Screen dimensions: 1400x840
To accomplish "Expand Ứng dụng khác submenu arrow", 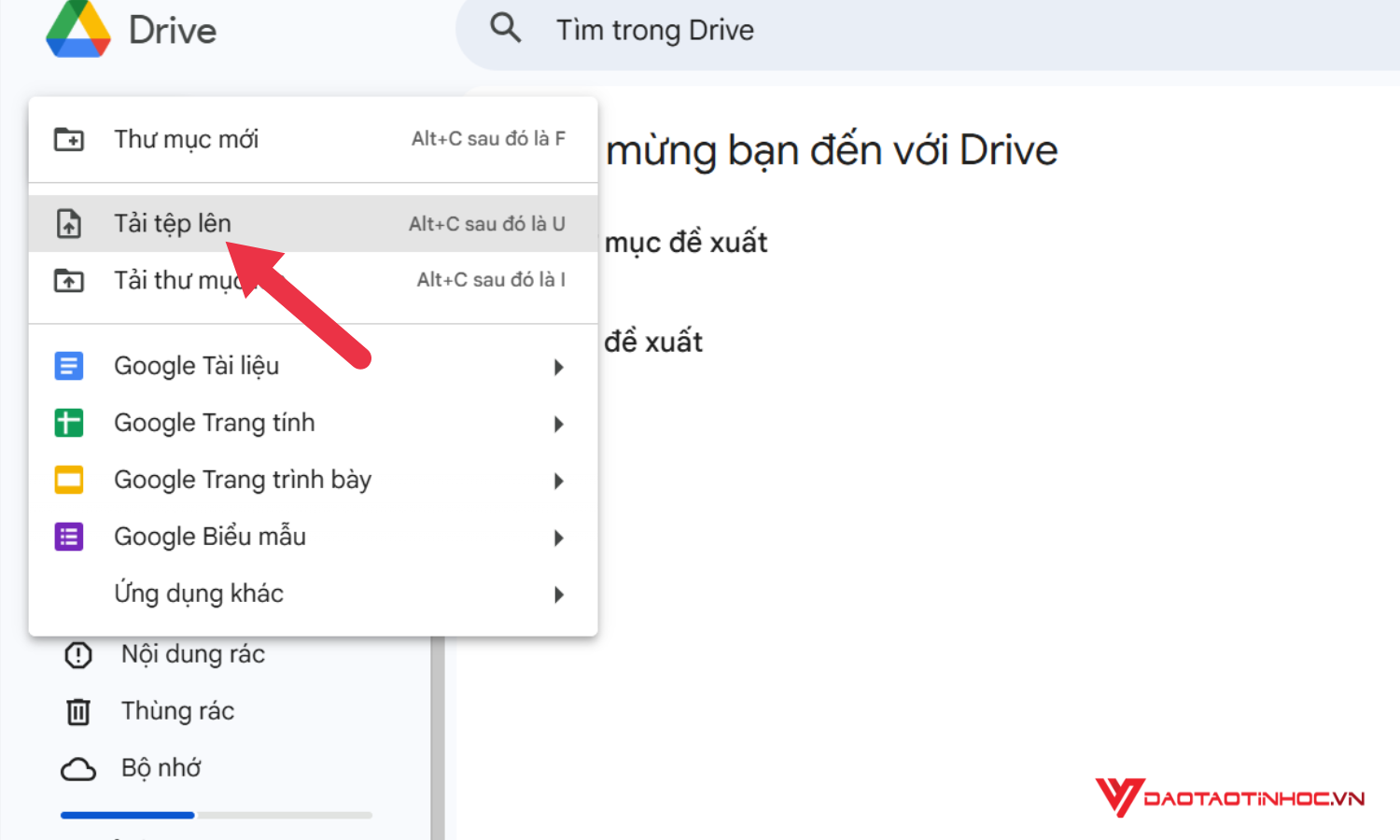I will [558, 595].
